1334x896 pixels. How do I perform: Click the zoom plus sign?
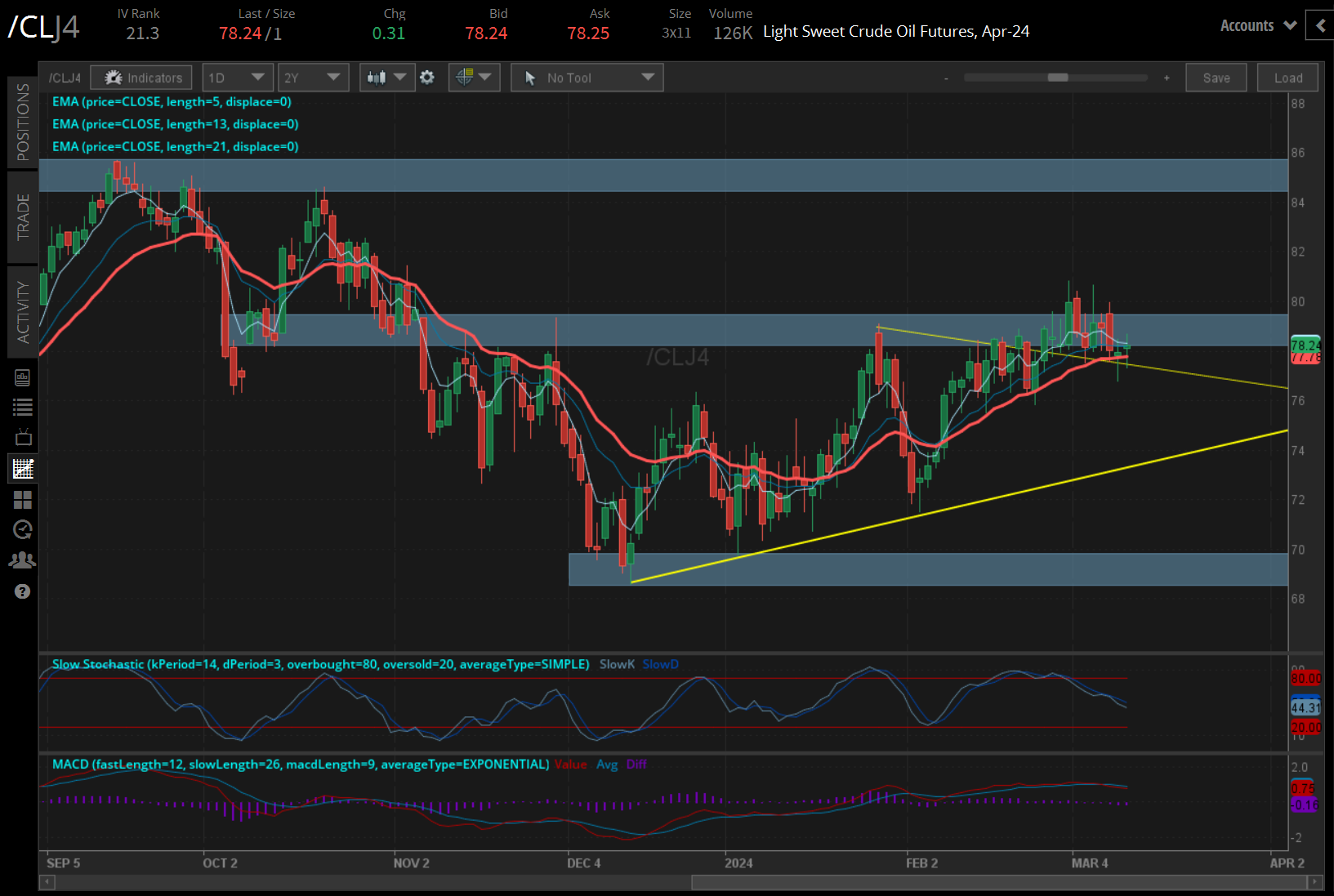tap(1167, 78)
